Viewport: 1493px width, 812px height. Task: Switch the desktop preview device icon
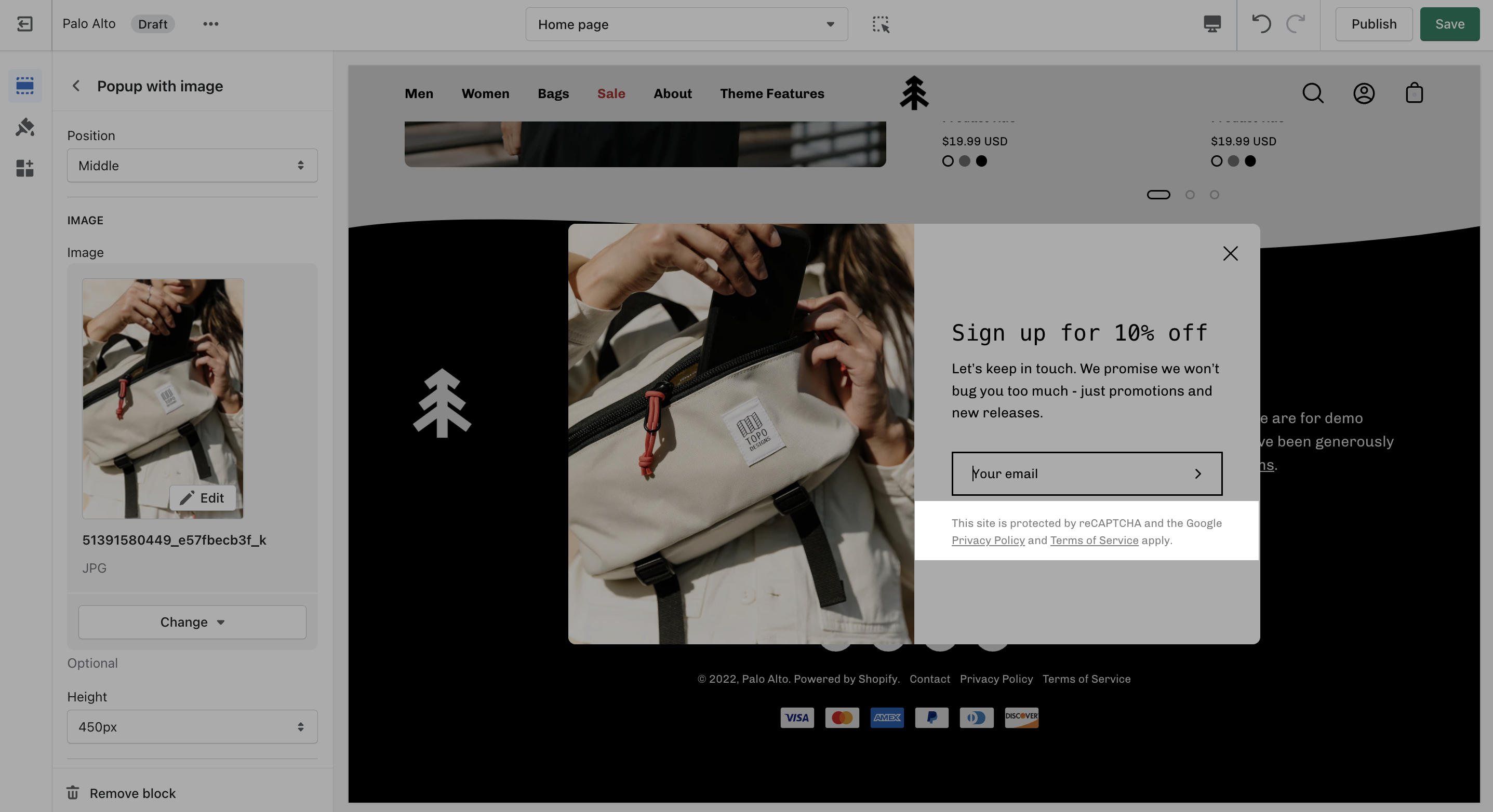[1212, 24]
